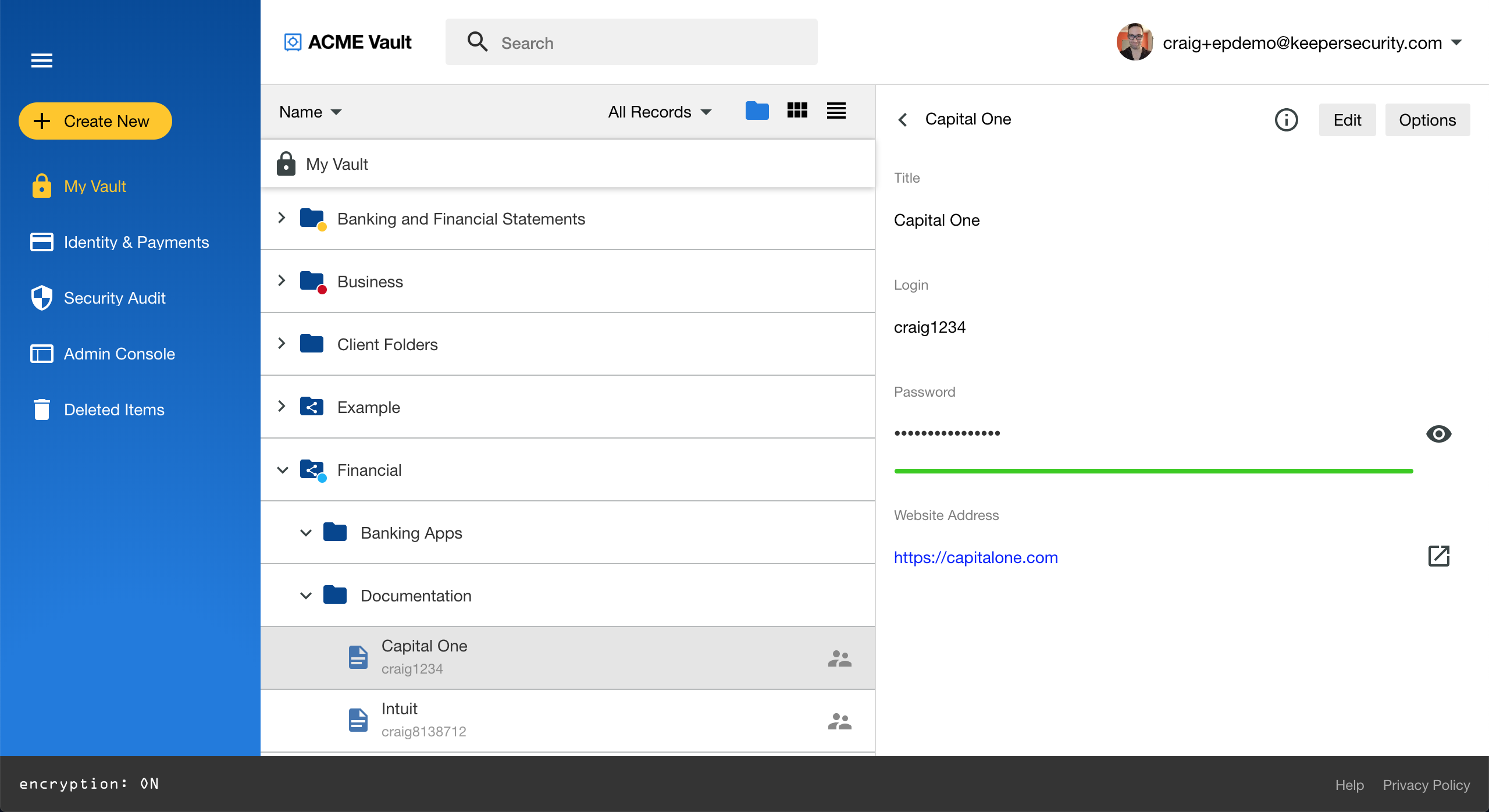
Task: Open Security Audit in the sidebar
Action: click(115, 298)
